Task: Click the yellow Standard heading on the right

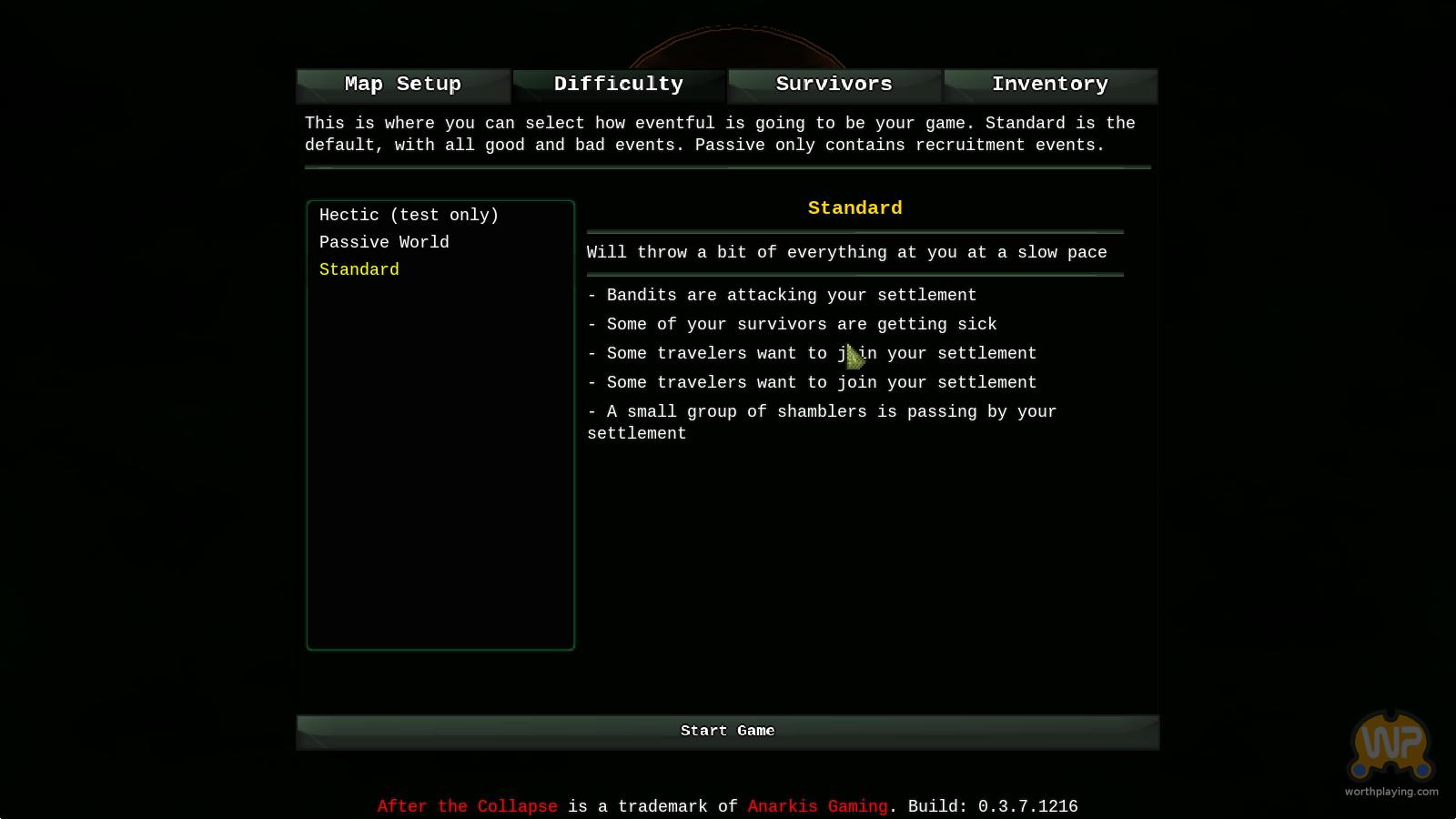Action: 854,208
